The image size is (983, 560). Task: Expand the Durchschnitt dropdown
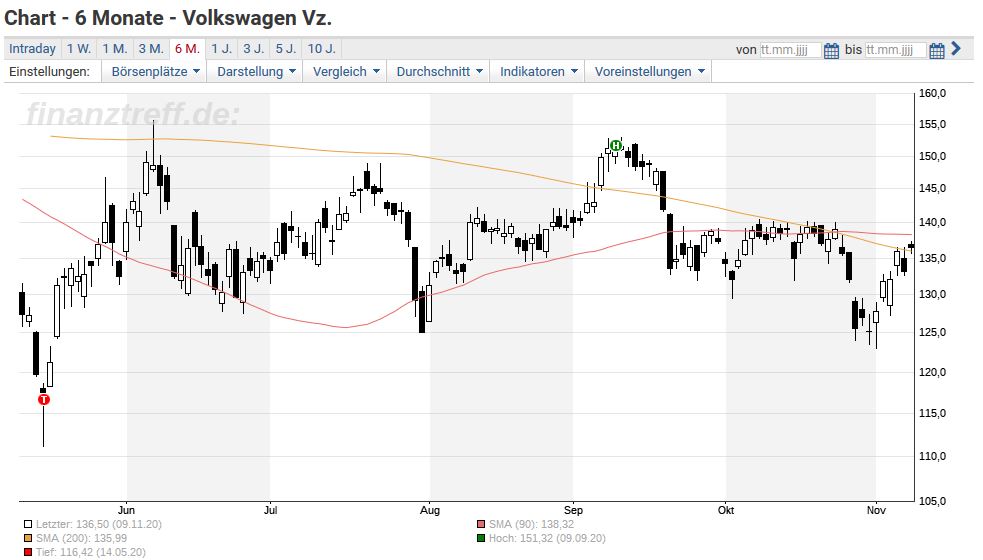pos(439,71)
